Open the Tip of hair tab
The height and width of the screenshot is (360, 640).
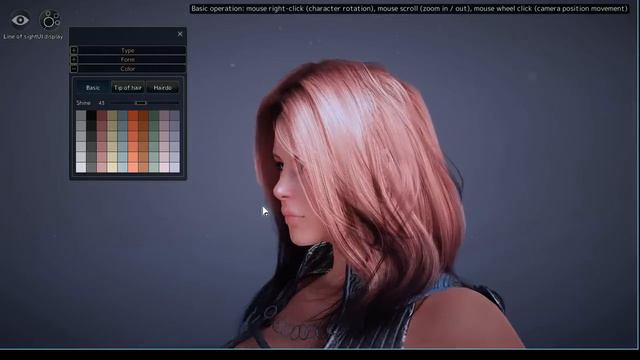click(128, 88)
